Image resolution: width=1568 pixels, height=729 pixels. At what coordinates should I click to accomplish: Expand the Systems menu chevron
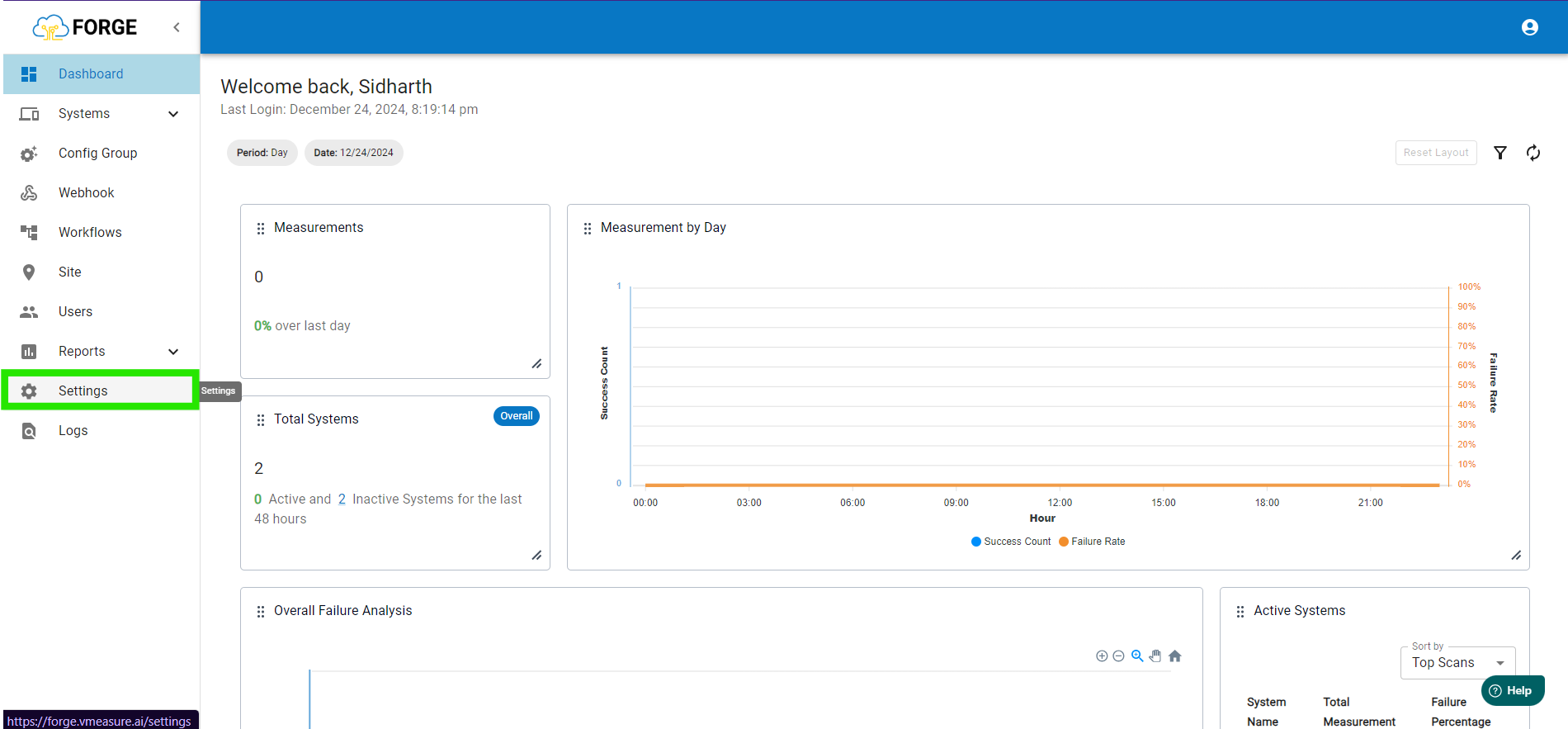(x=173, y=114)
